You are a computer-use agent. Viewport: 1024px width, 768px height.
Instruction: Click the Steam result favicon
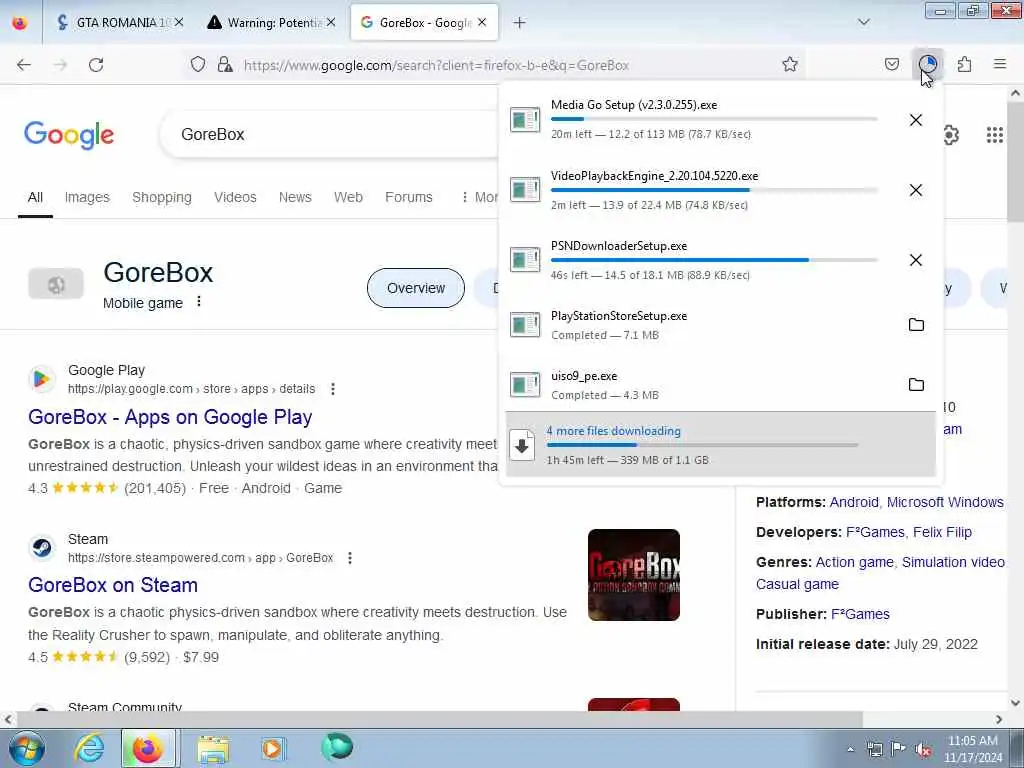(41, 548)
